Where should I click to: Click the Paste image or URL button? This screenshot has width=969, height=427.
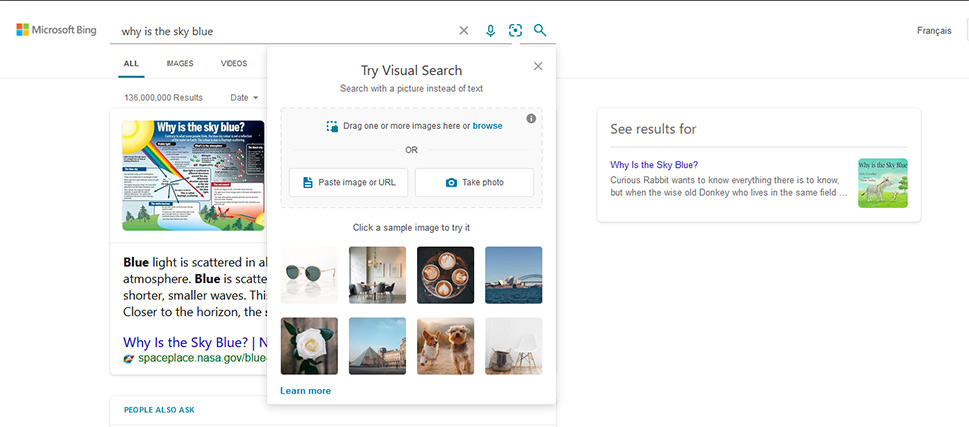(349, 182)
